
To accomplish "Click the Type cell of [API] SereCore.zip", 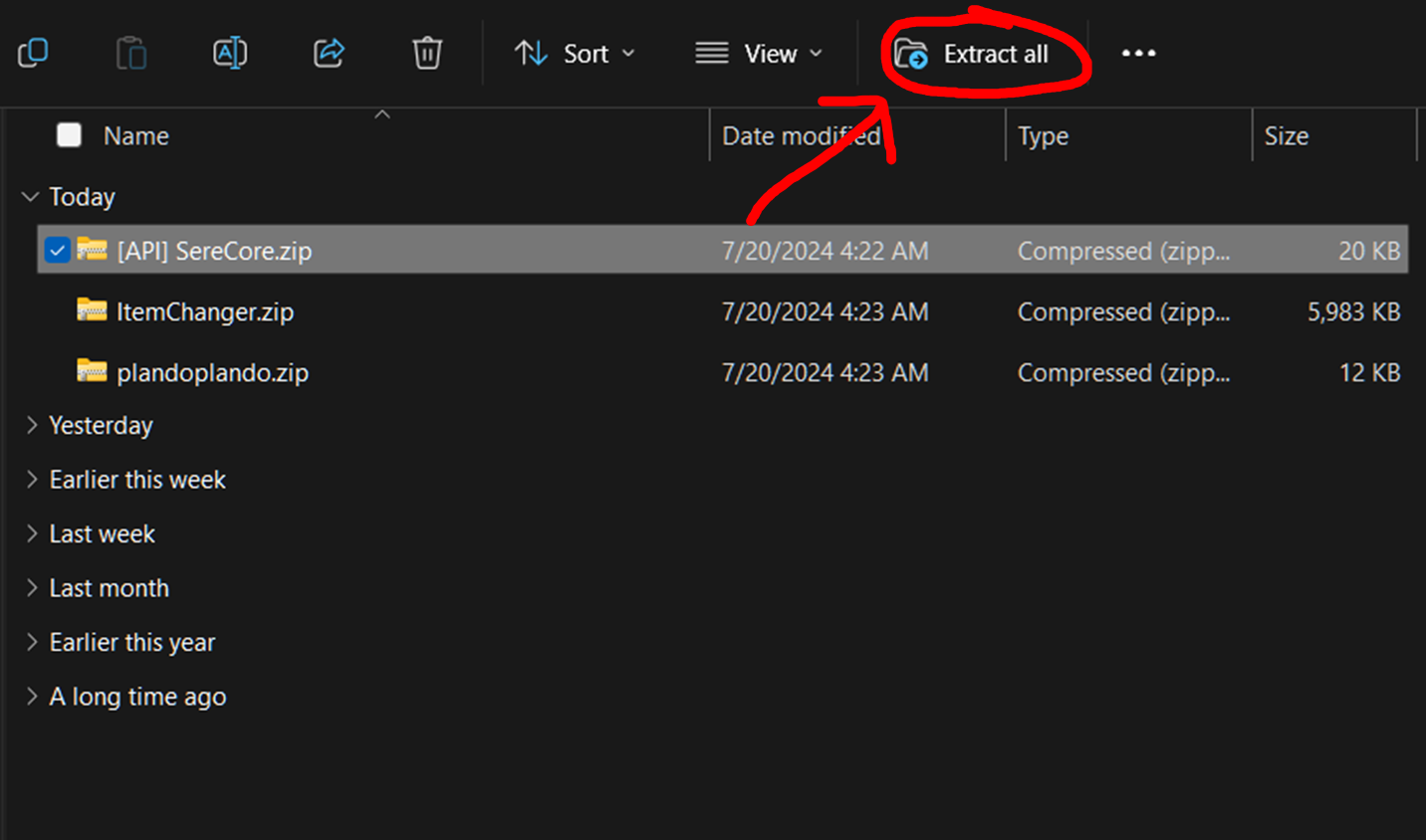I will click(x=1123, y=251).
